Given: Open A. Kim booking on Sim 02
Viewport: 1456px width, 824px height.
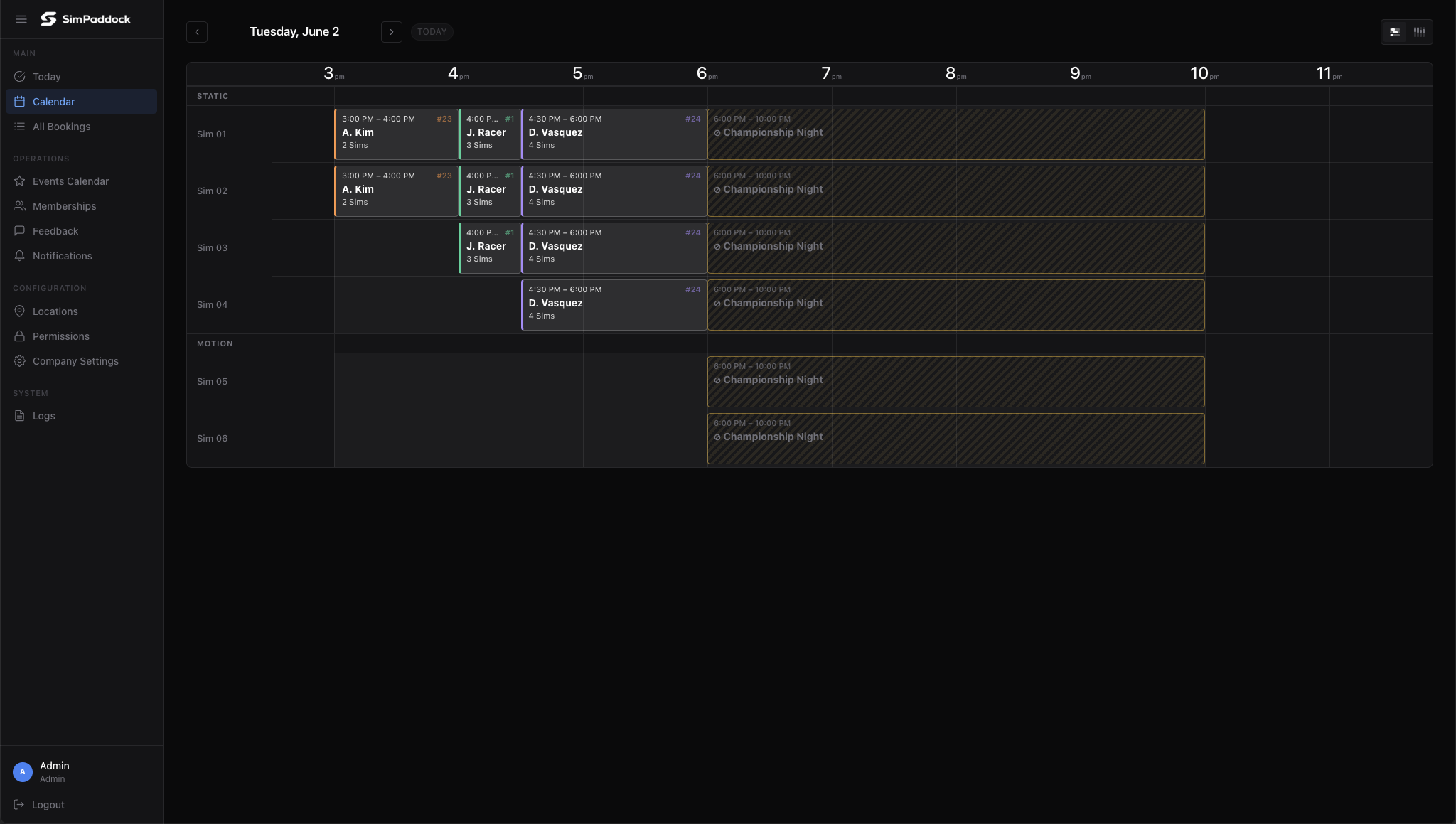Looking at the screenshot, I should tap(396, 191).
